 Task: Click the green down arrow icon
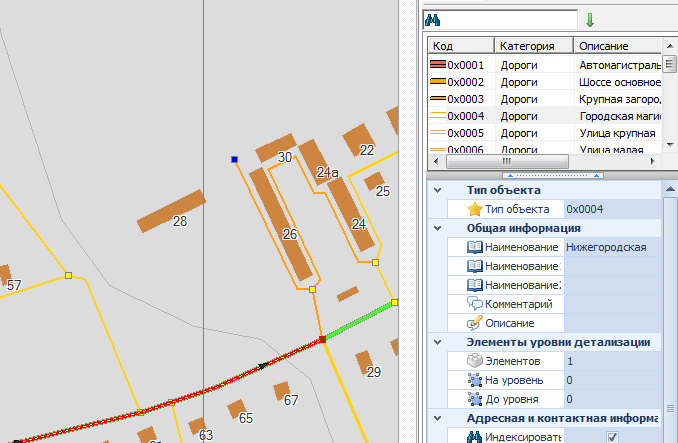(590, 20)
